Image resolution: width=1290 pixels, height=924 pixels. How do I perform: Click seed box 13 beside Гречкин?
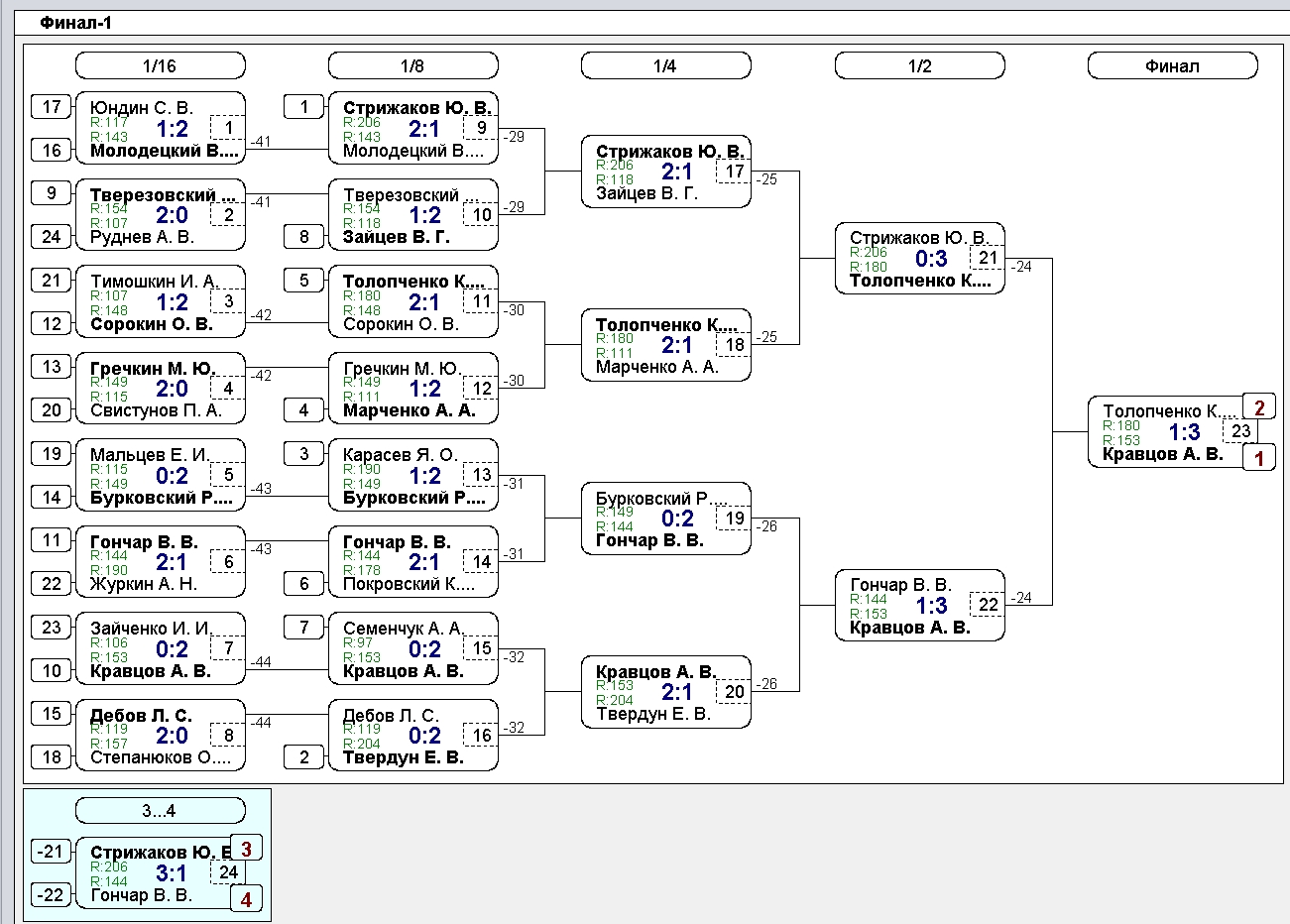point(52,367)
